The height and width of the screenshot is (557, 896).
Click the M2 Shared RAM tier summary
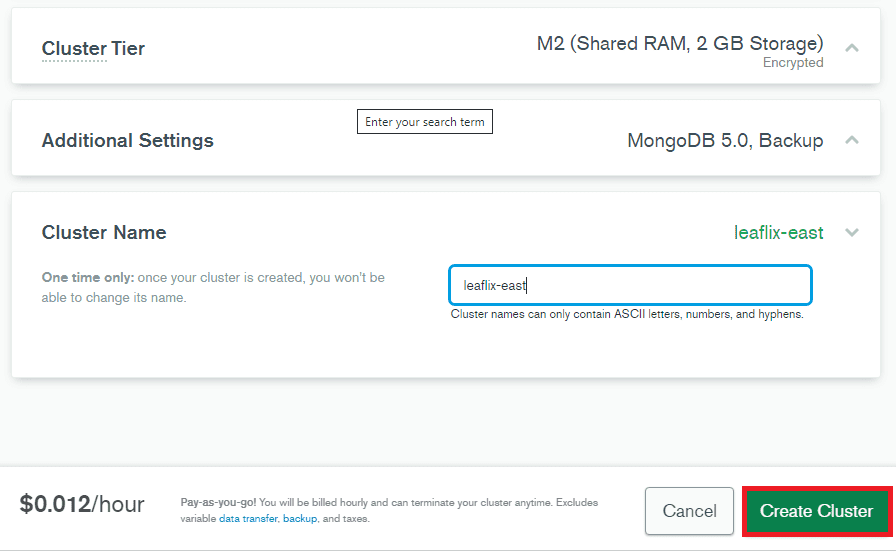[680, 43]
